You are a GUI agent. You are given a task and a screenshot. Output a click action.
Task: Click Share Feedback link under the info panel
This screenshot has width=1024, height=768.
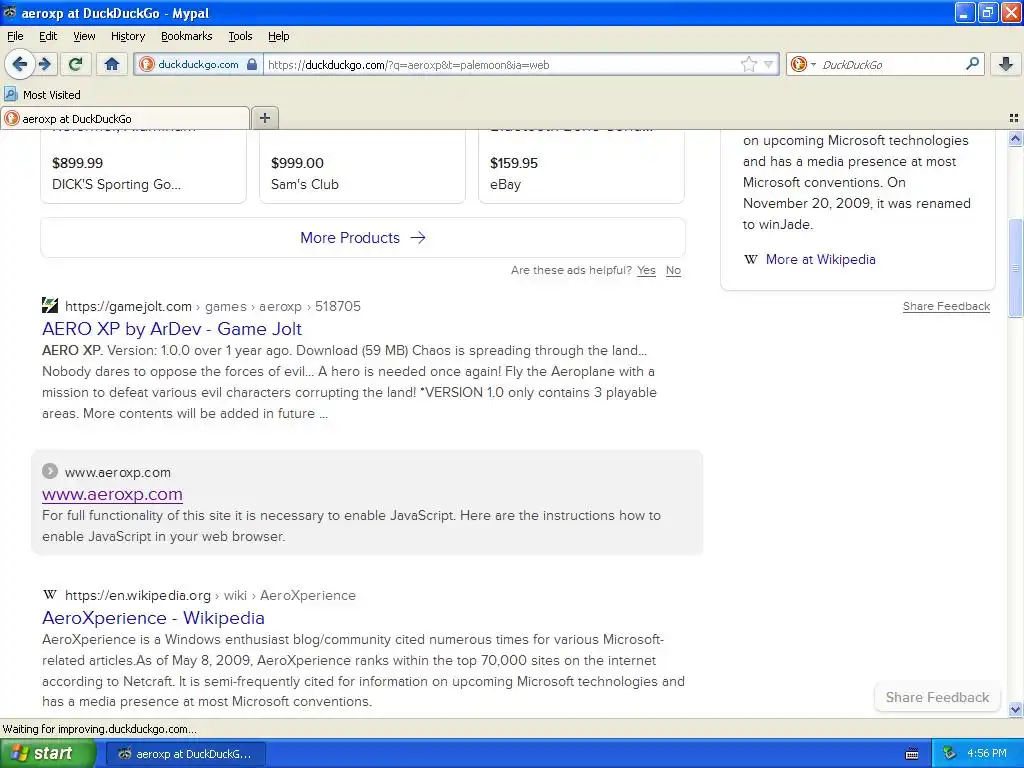946,306
